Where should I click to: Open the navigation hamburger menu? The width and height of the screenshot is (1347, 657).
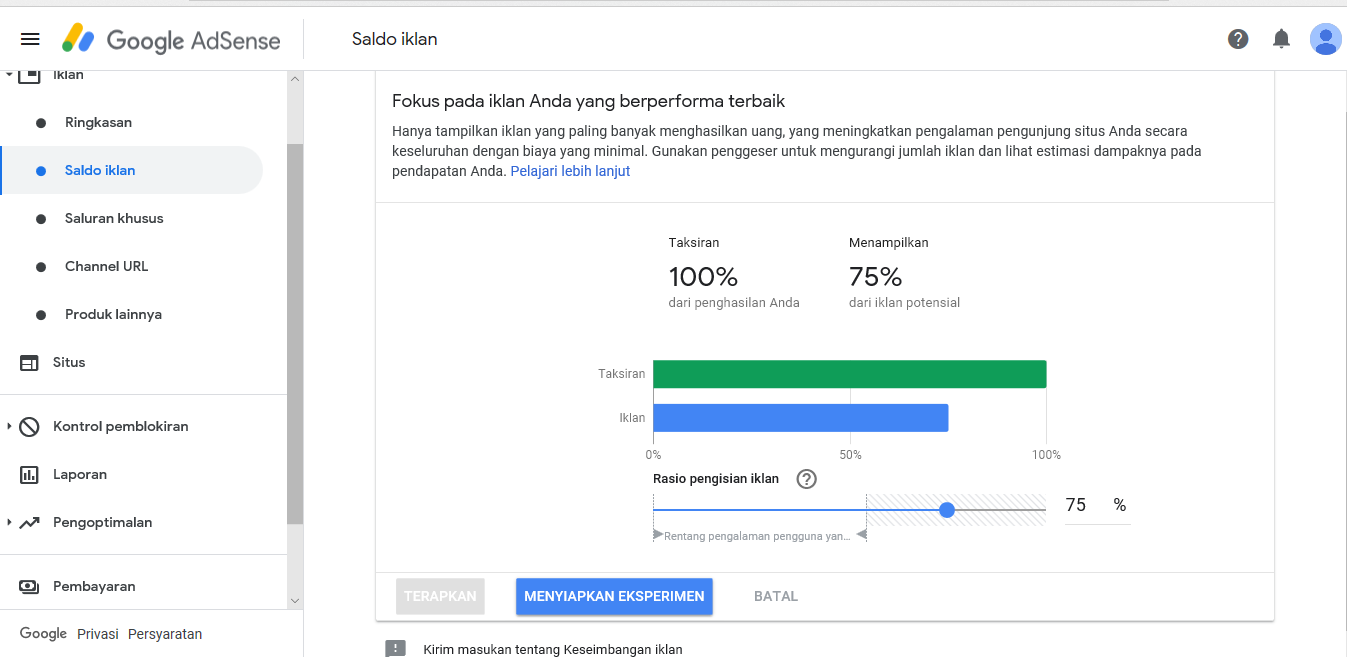tap(29, 38)
